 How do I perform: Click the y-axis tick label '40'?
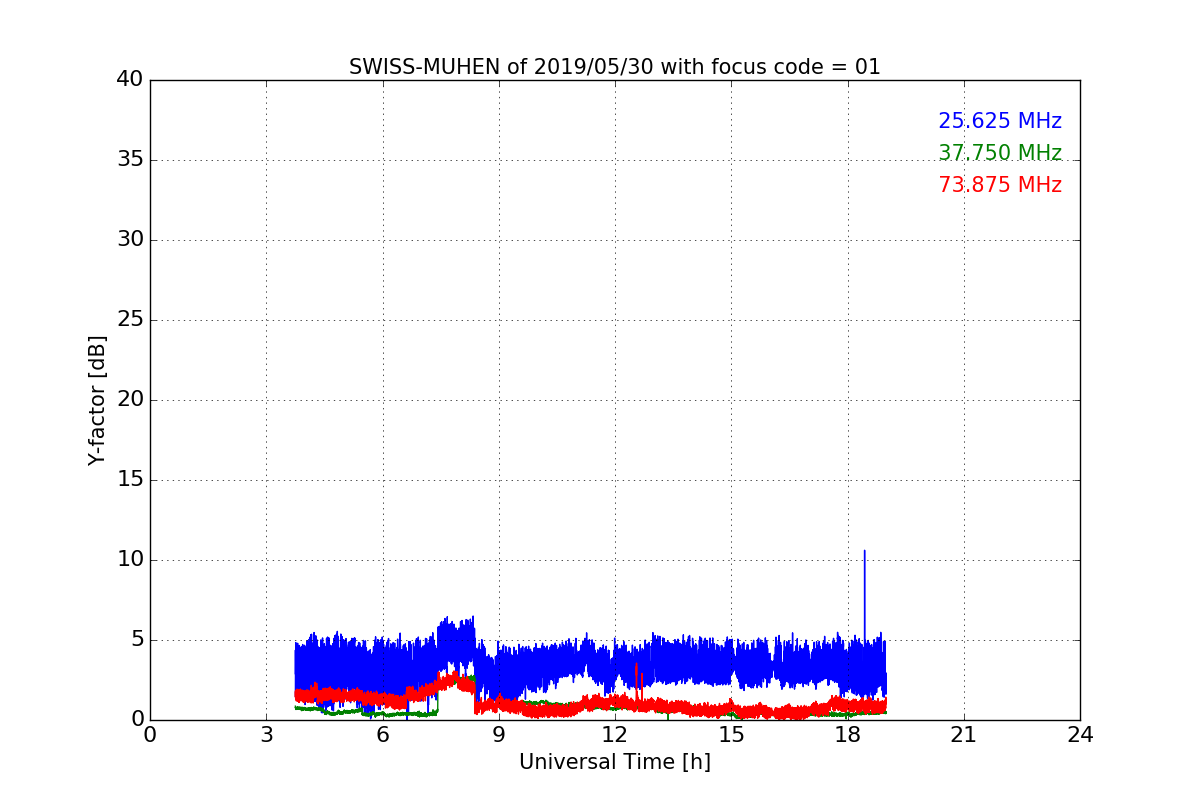(x=130, y=80)
